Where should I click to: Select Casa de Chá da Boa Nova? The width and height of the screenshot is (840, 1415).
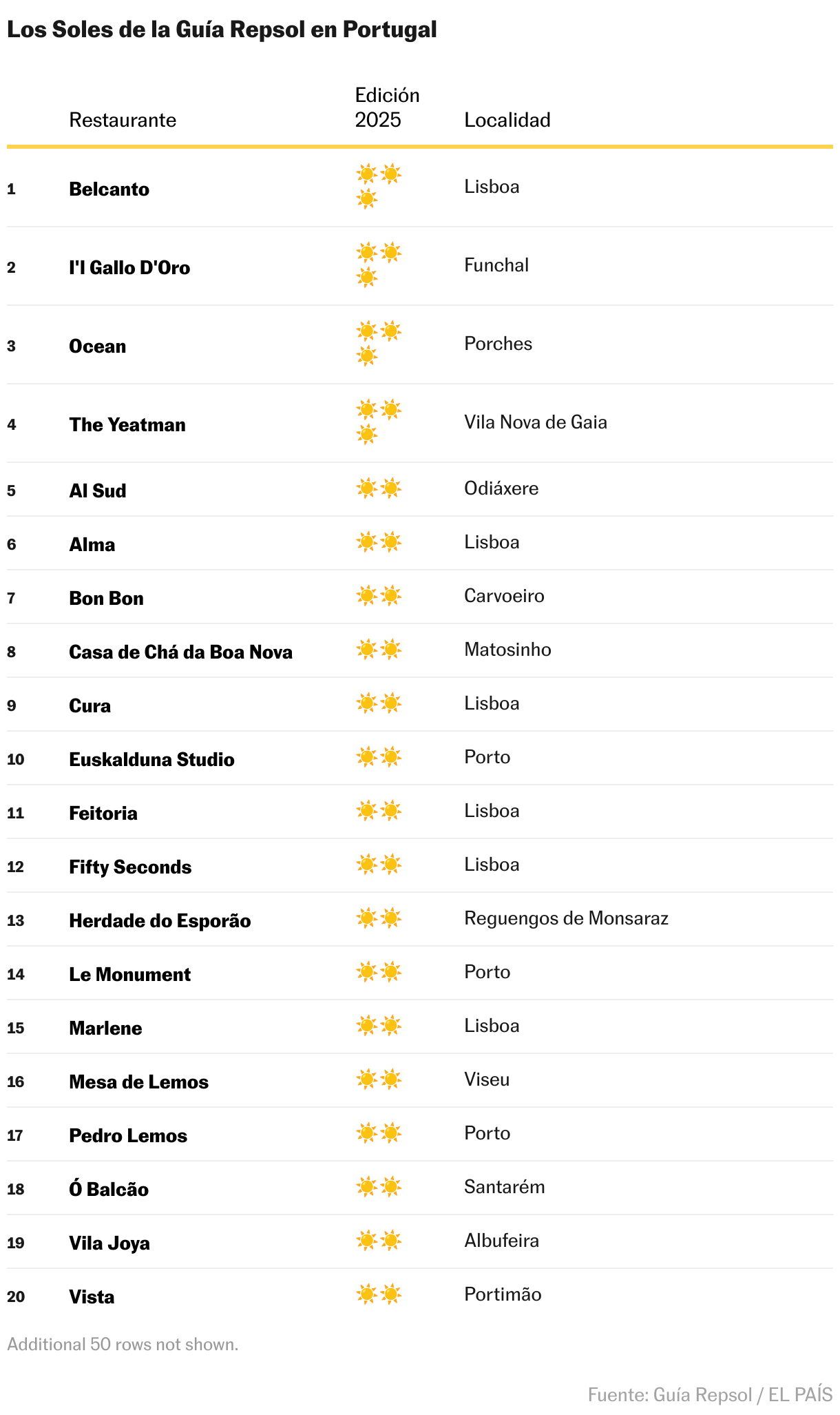180,652
